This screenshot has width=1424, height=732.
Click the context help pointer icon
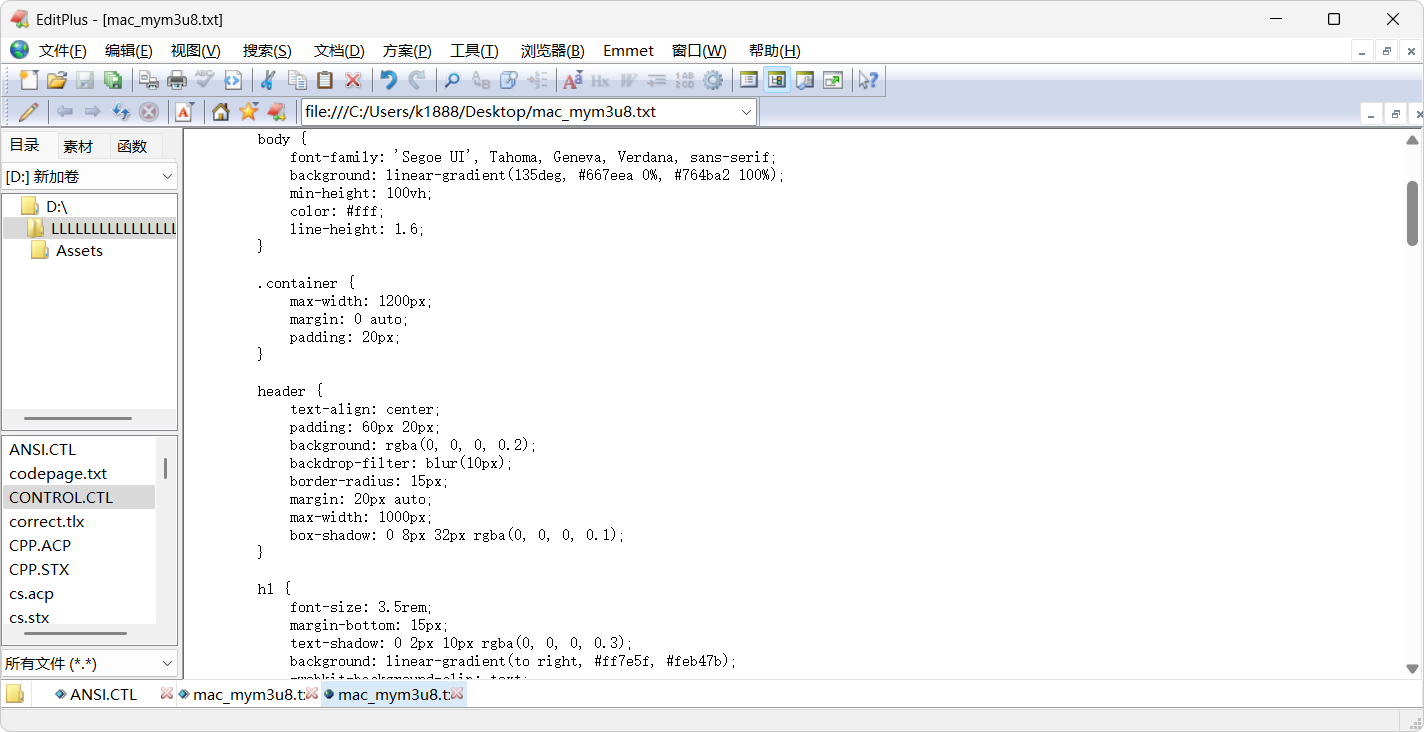(x=868, y=81)
